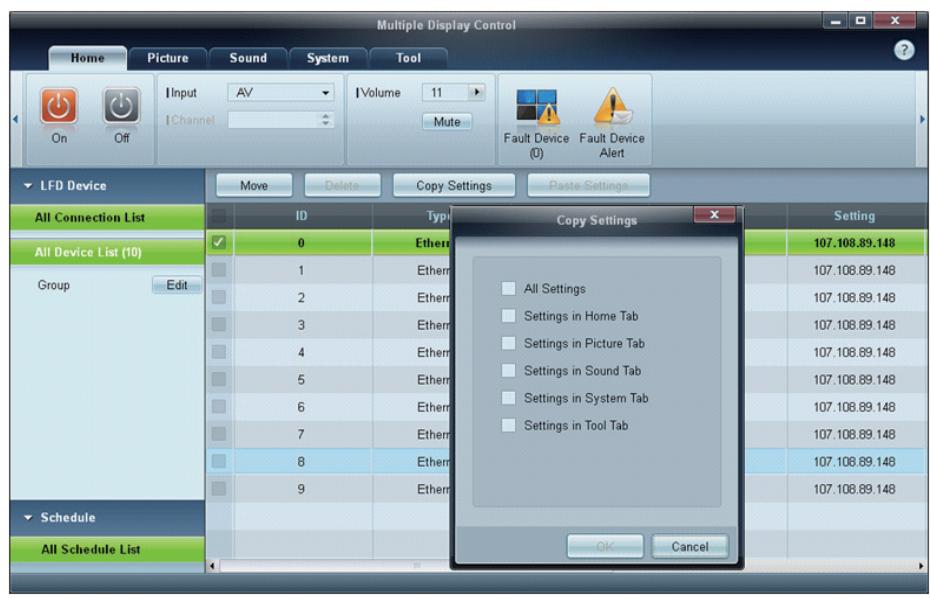Increase the volume with the arrow button
Image resolution: width=931 pixels, height=598 pixels.
pyautogui.click(x=476, y=92)
